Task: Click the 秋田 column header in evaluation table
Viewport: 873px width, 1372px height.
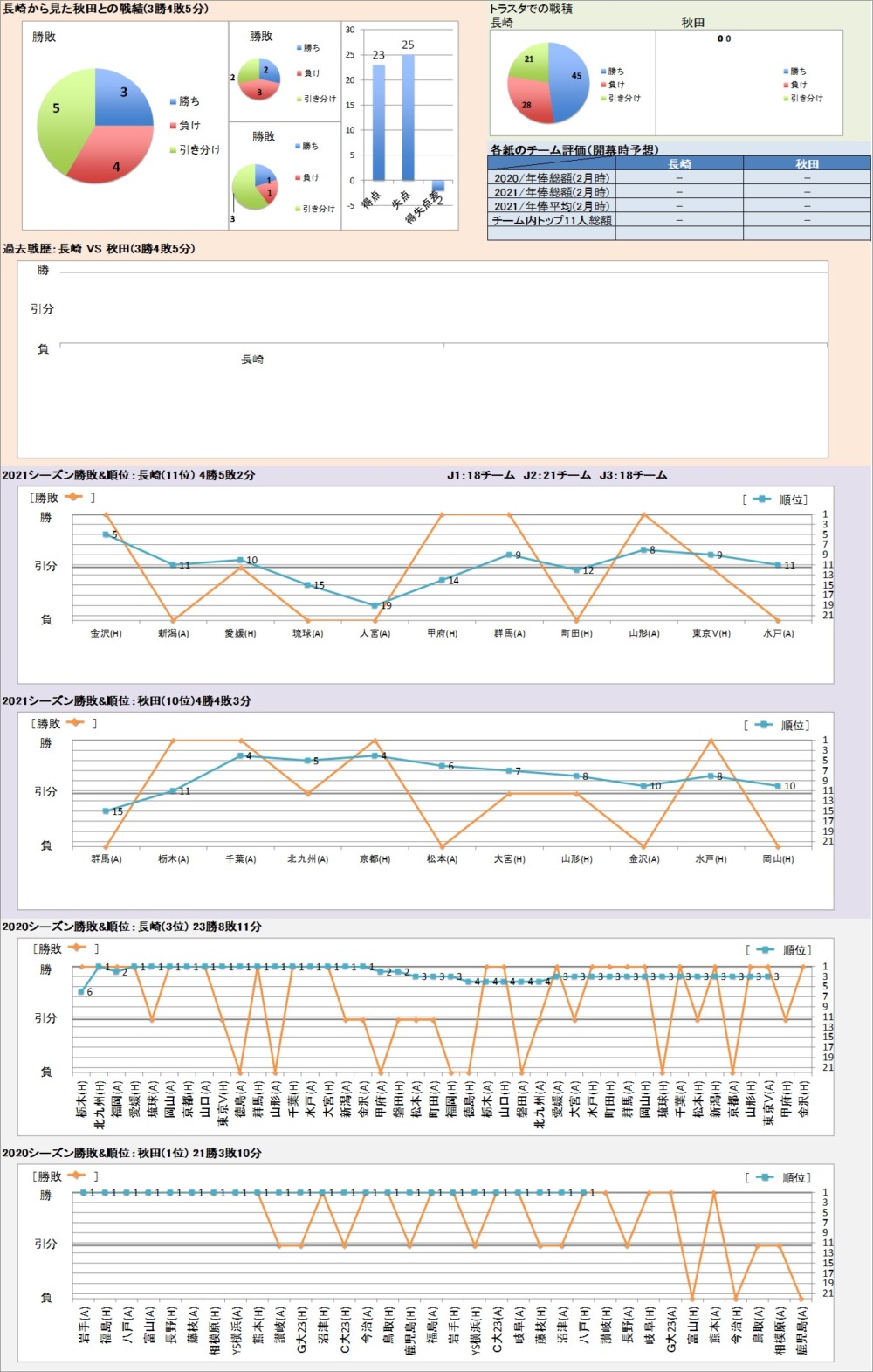Action: [807, 163]
